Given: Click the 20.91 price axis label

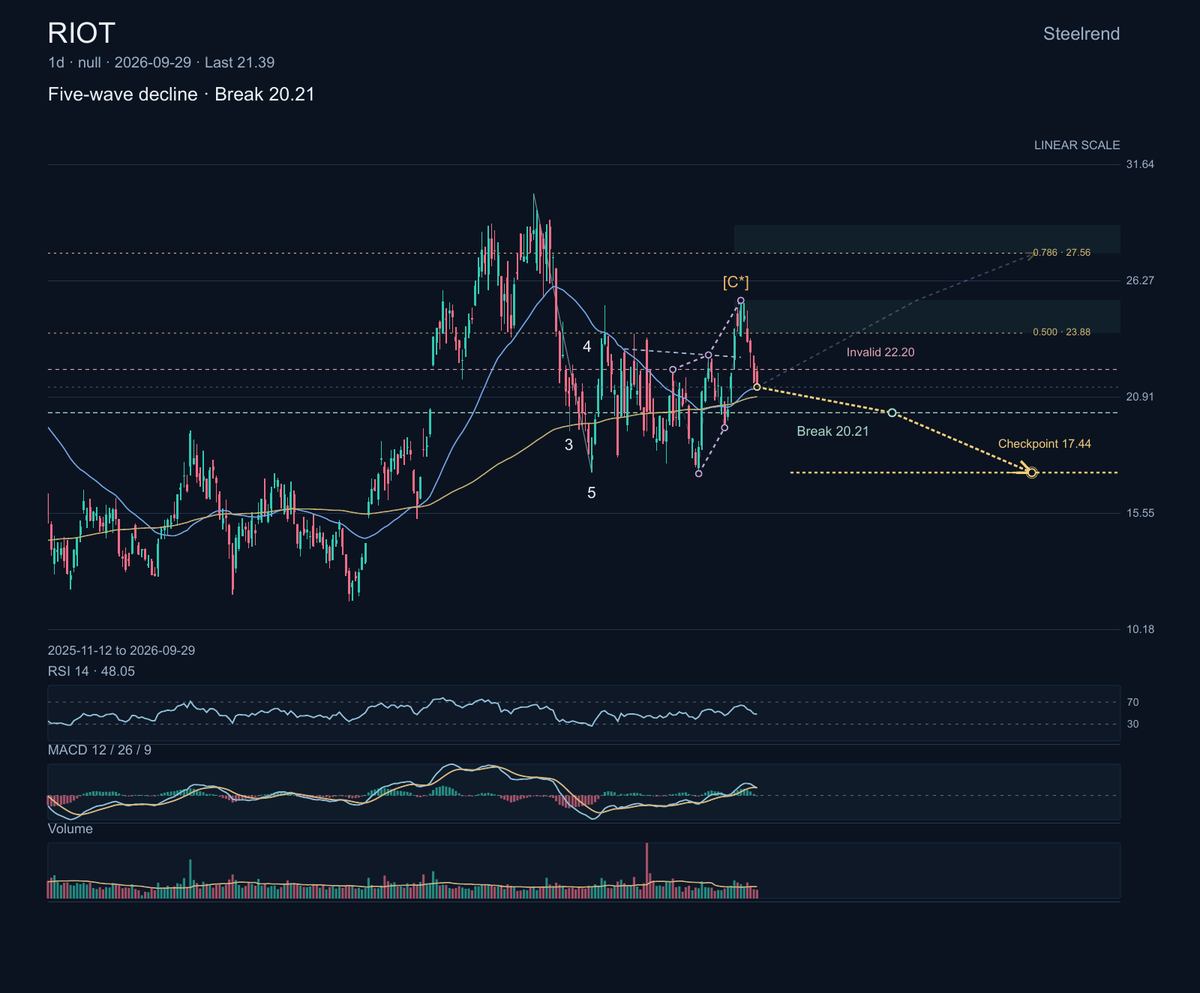Looking at the screenshot, I should point(1140,397).
